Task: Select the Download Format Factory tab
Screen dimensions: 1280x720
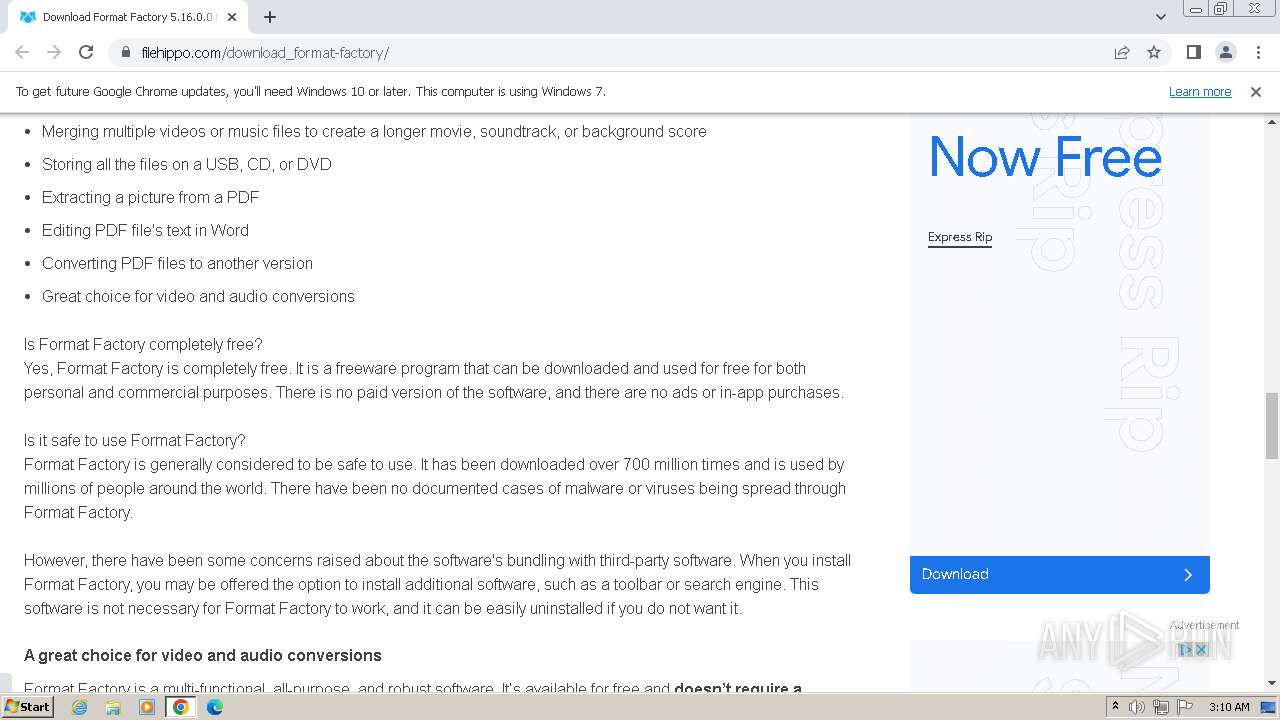Action: [127, 17]
